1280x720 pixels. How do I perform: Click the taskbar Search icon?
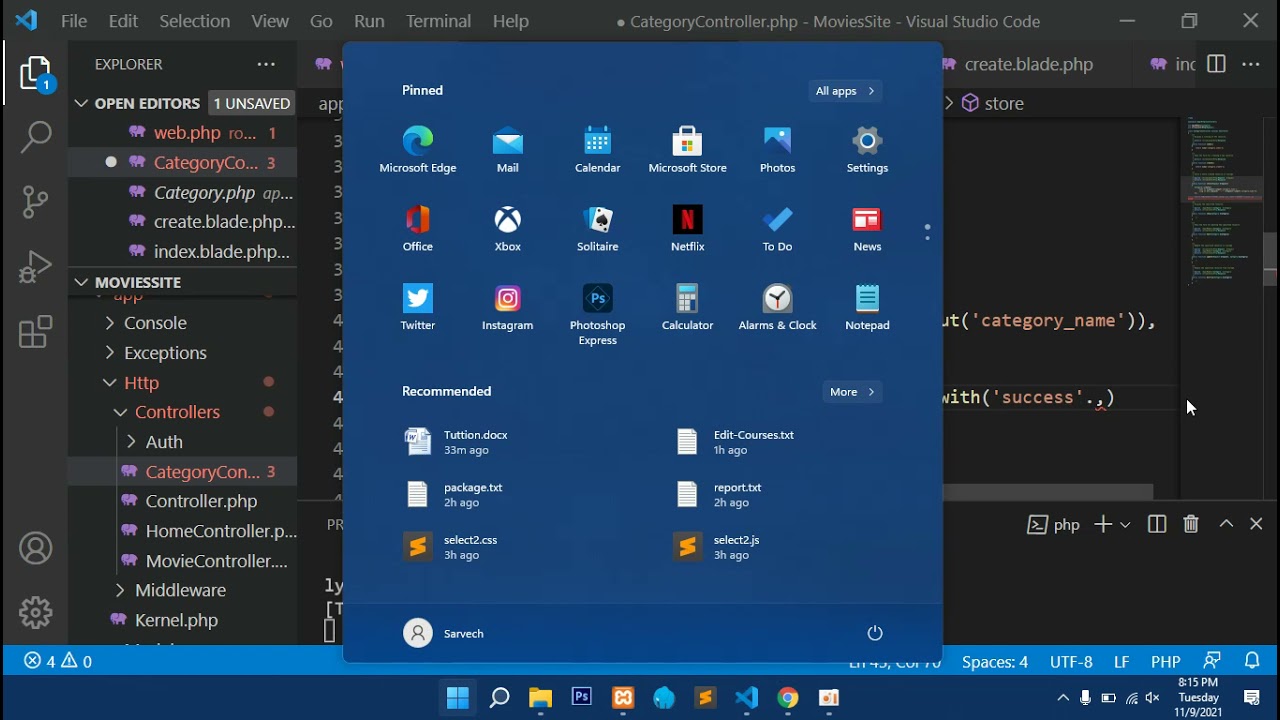point(499,698)
